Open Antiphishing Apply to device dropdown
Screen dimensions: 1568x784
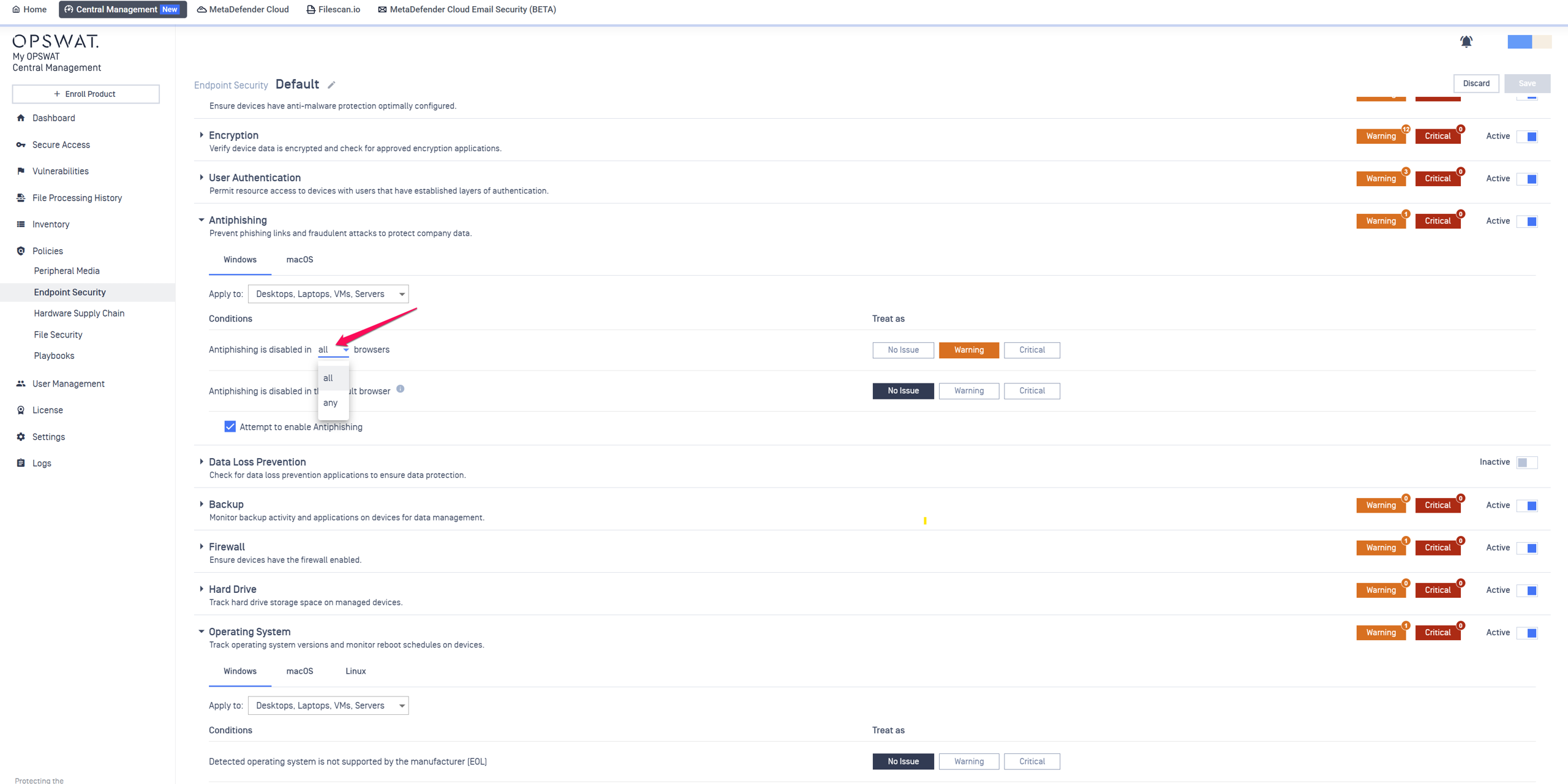328,294
